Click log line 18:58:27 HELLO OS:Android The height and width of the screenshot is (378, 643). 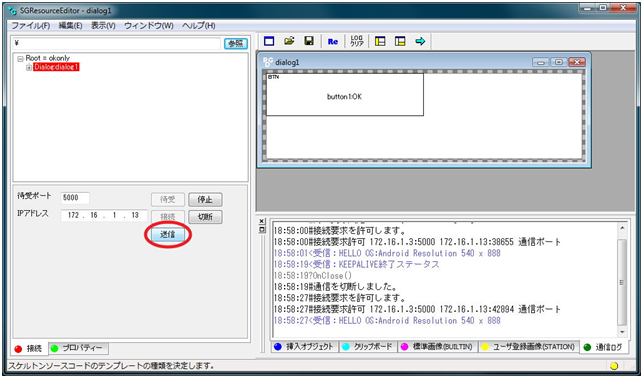pyautogui.click(x=387, y=321)
